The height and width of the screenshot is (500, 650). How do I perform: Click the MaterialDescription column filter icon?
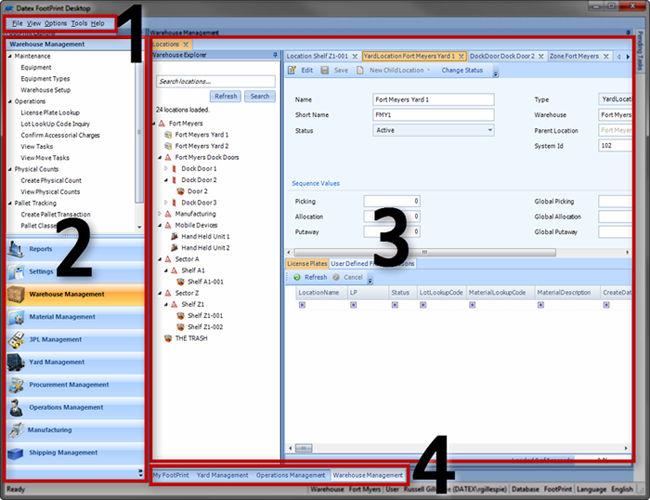pos(541,305)
